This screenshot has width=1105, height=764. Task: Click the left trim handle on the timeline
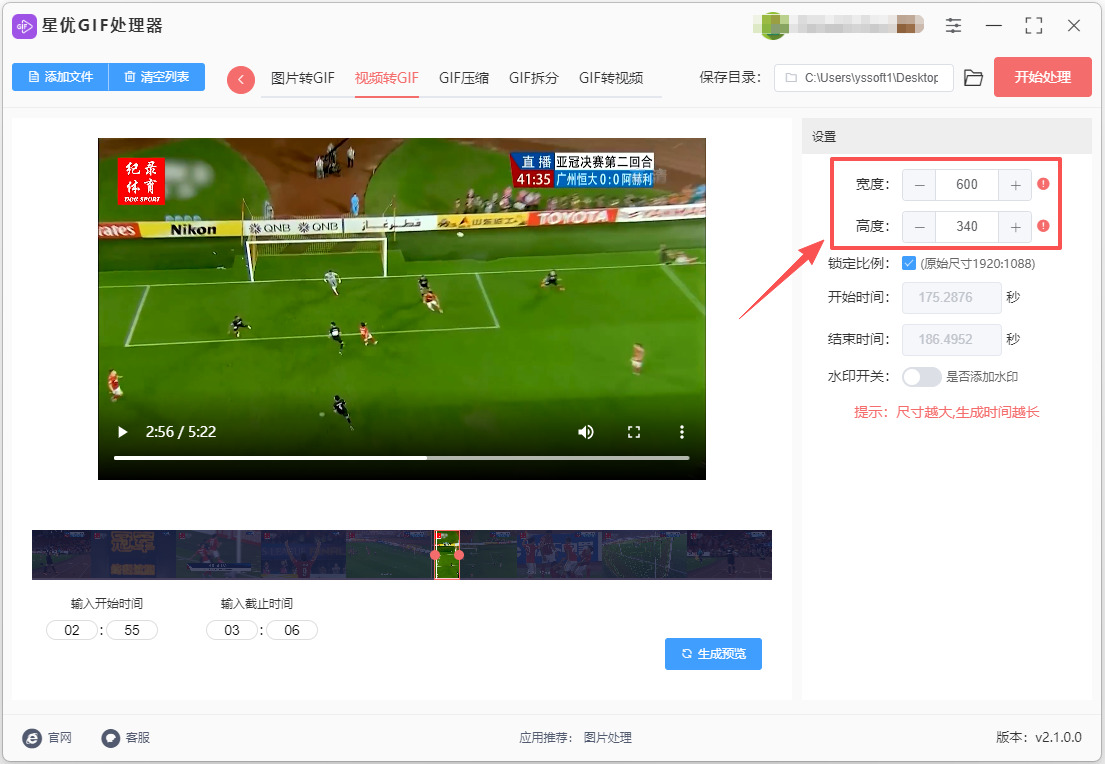(x=436, y=555)
